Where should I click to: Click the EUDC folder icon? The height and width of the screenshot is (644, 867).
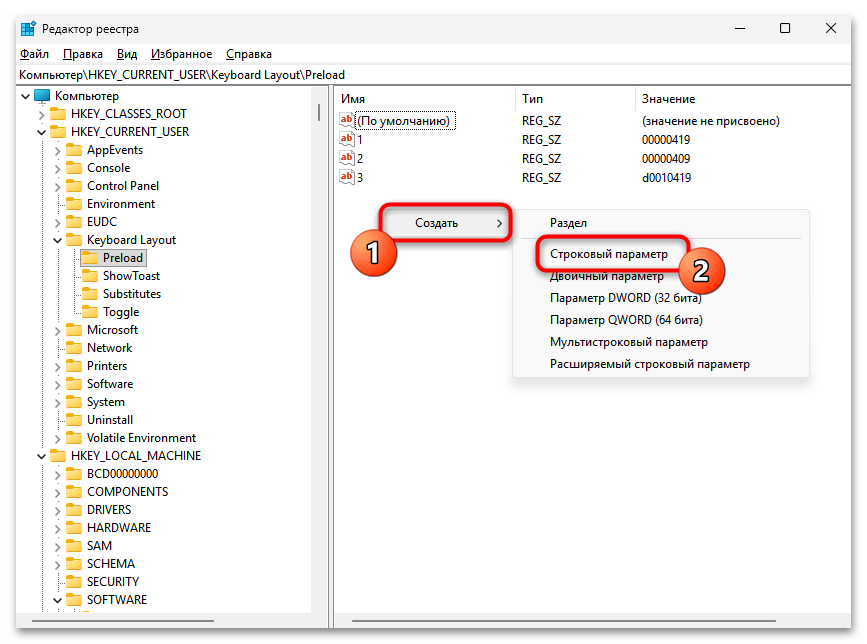pos(74,222)
